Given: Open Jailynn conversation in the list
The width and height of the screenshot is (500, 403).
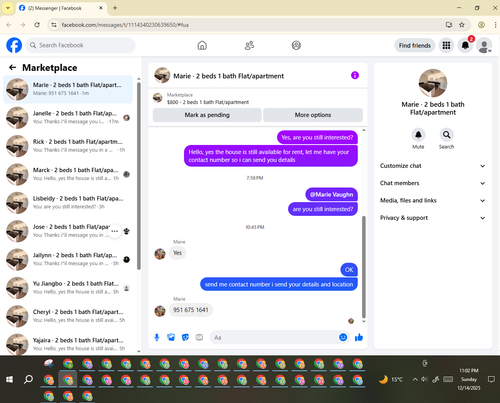Looking at the screenshot, I should pyautogui.click(x=68, y=259).
